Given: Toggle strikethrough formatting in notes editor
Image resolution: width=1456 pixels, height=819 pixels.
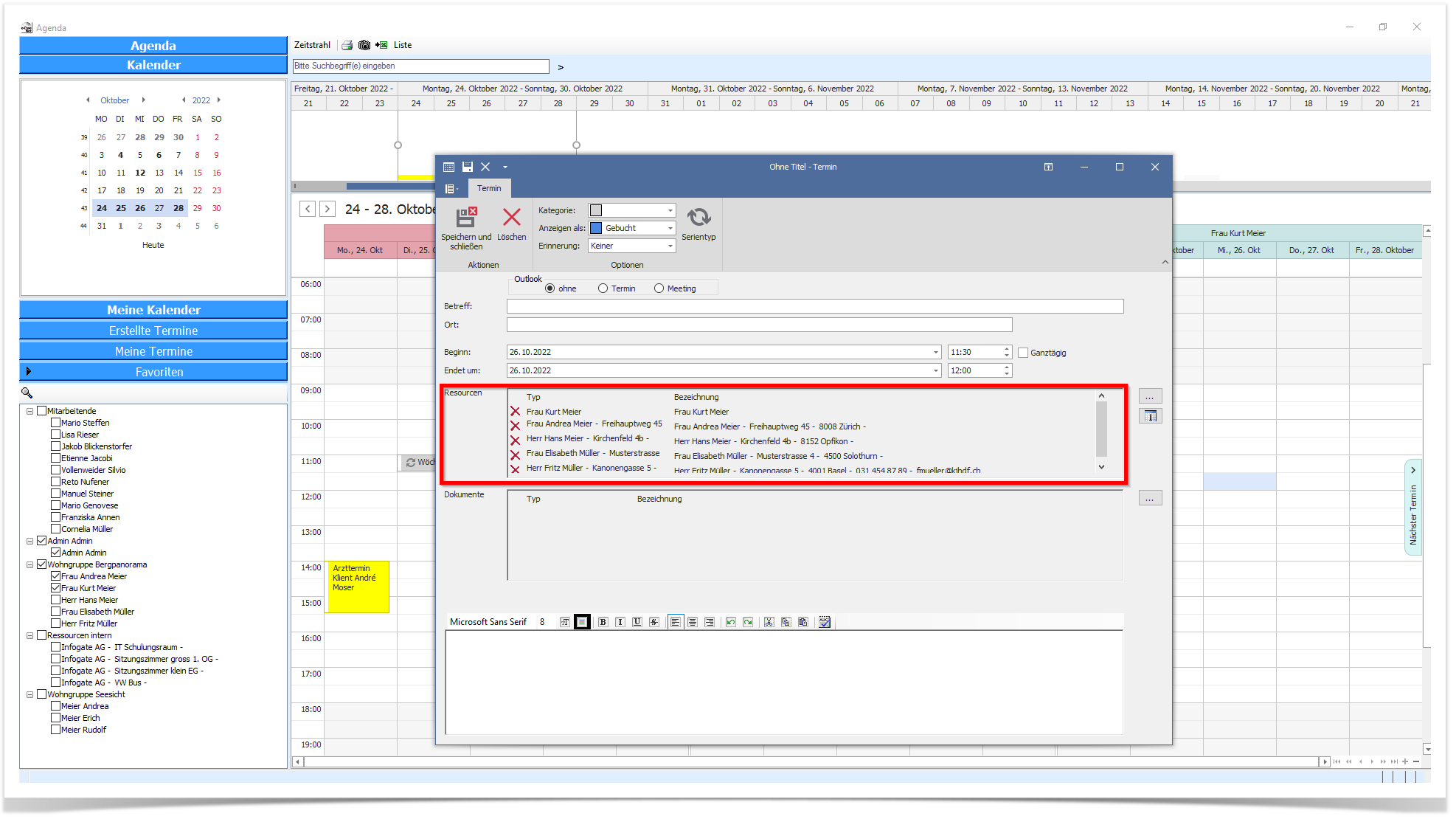Looking at the screenshot, I should (x=654, y=622).
